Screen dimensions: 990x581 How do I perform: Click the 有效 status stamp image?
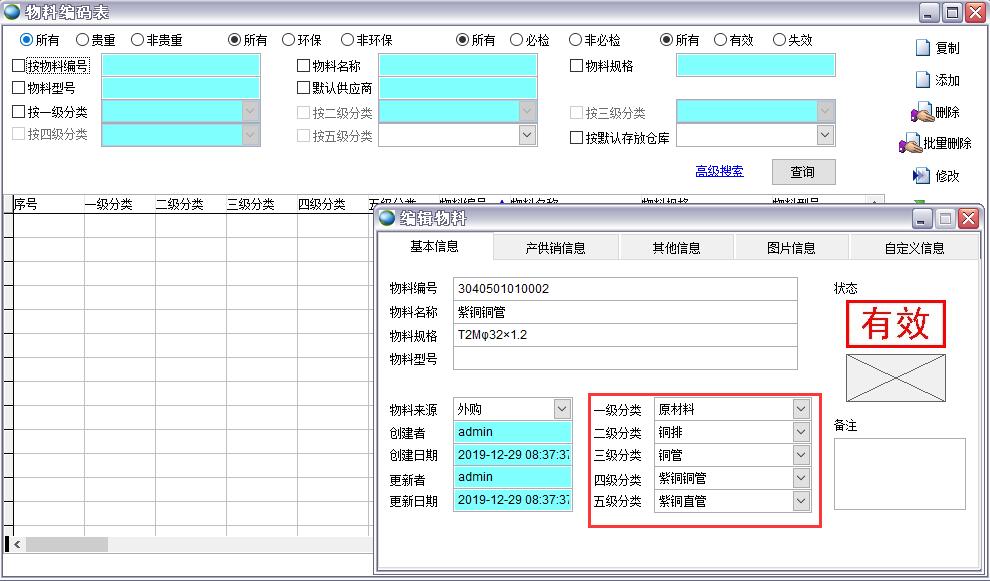pos(896,324)
